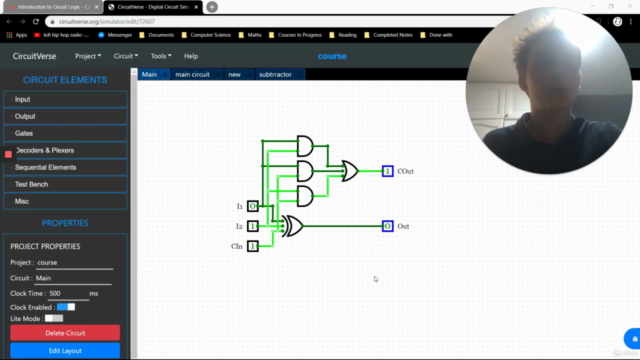
Task: Expand the Sequential Elements section
Action: [65, 167]
